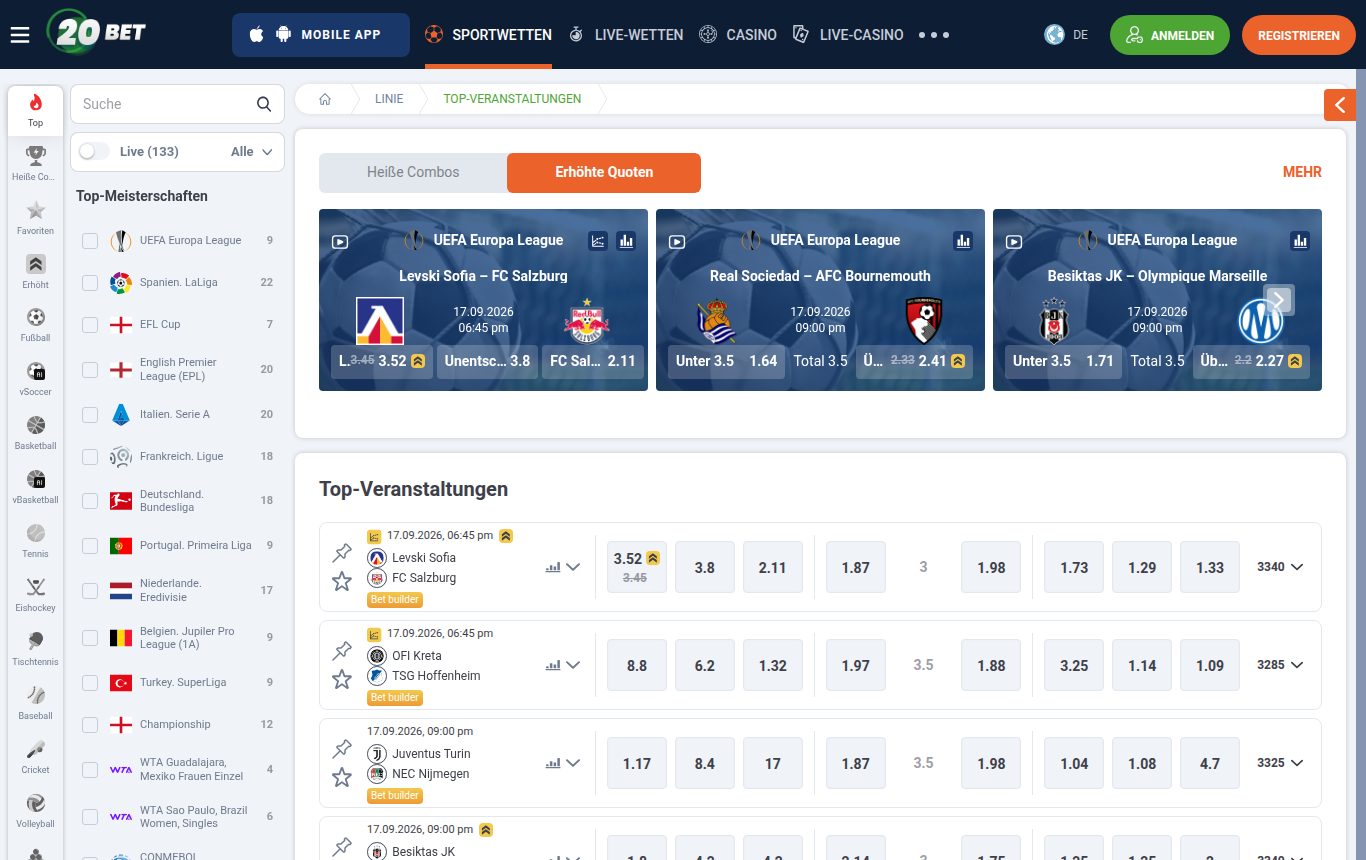Viewport: 1366px width, 860px height.
Task: Click the MOBILE APP button
Action: [x=321, y=35]
